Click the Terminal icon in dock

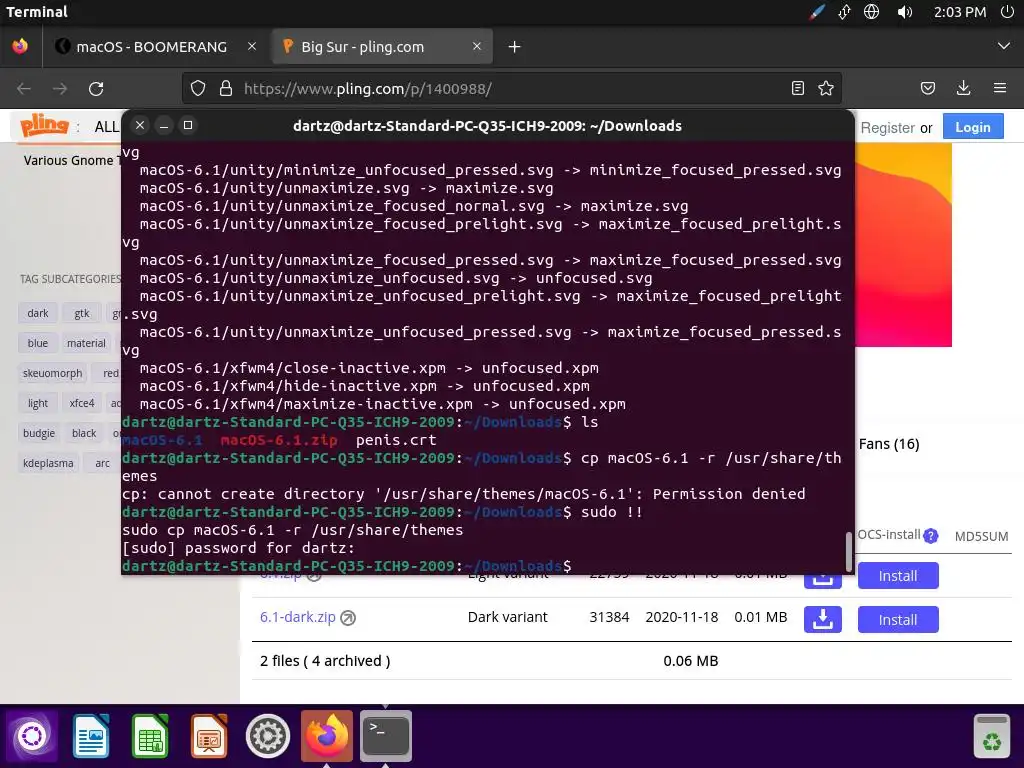tap(386, 736)
